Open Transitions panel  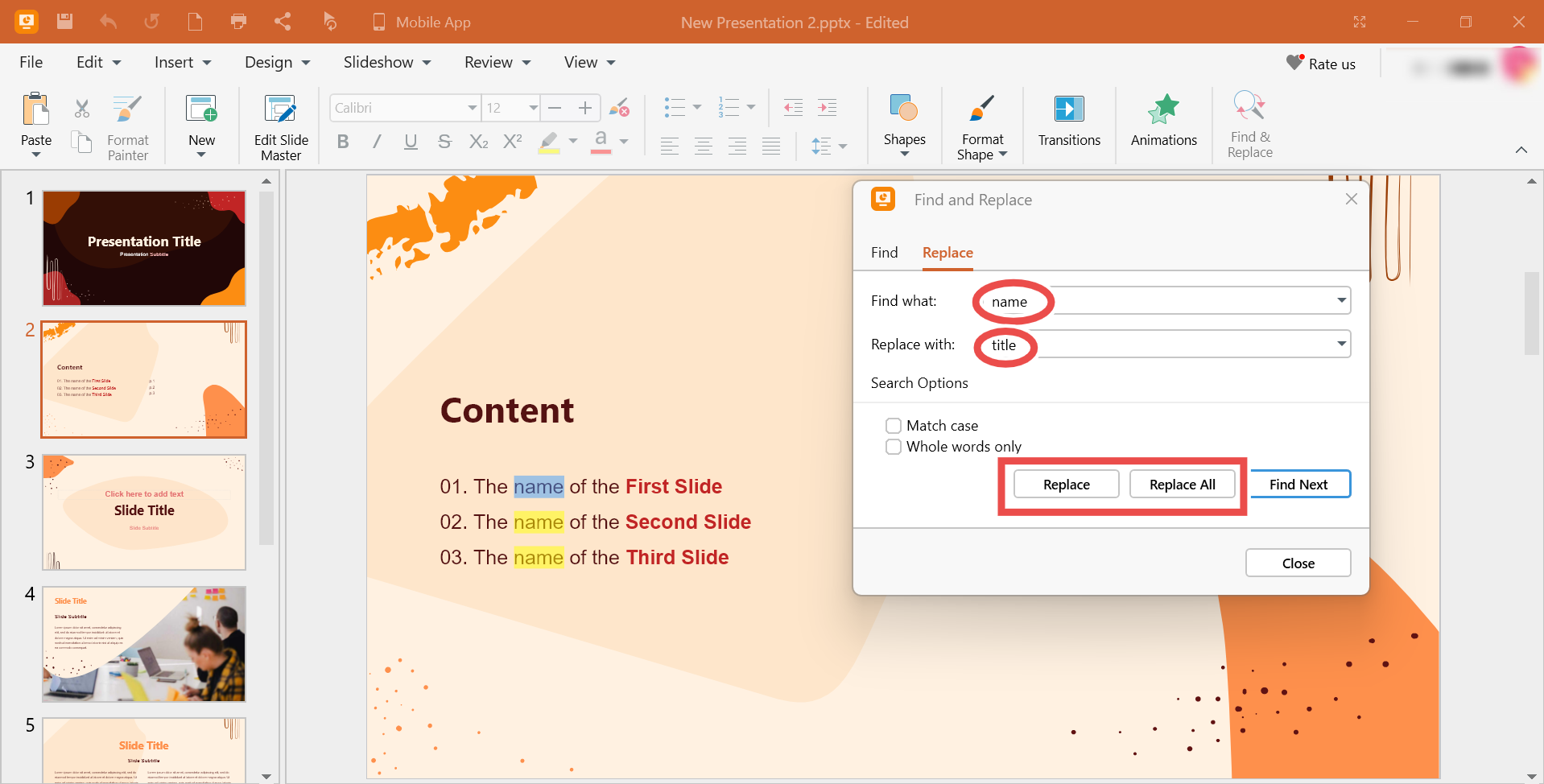tap(1069, 121)
